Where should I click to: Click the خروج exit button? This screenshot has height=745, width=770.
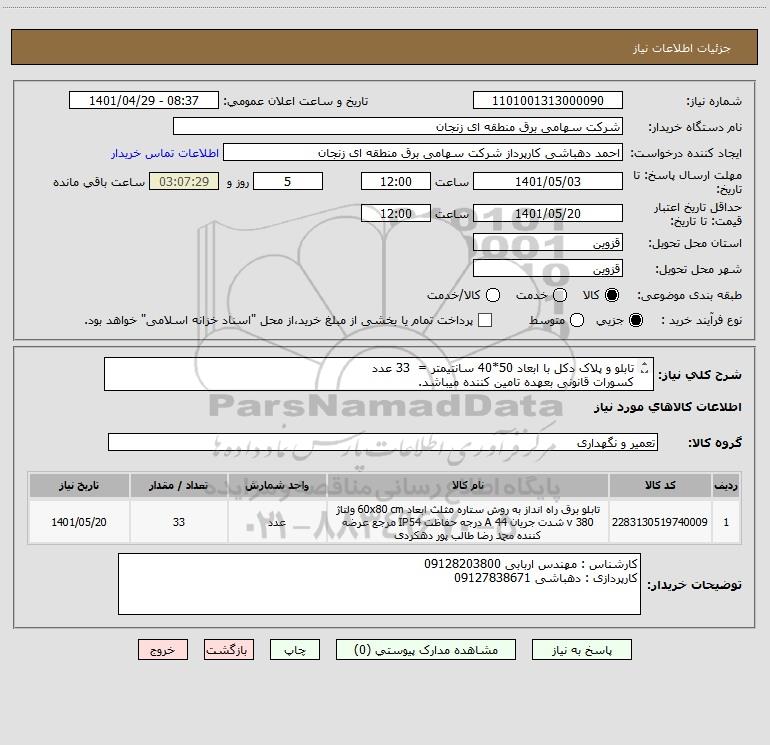point(163,650)
